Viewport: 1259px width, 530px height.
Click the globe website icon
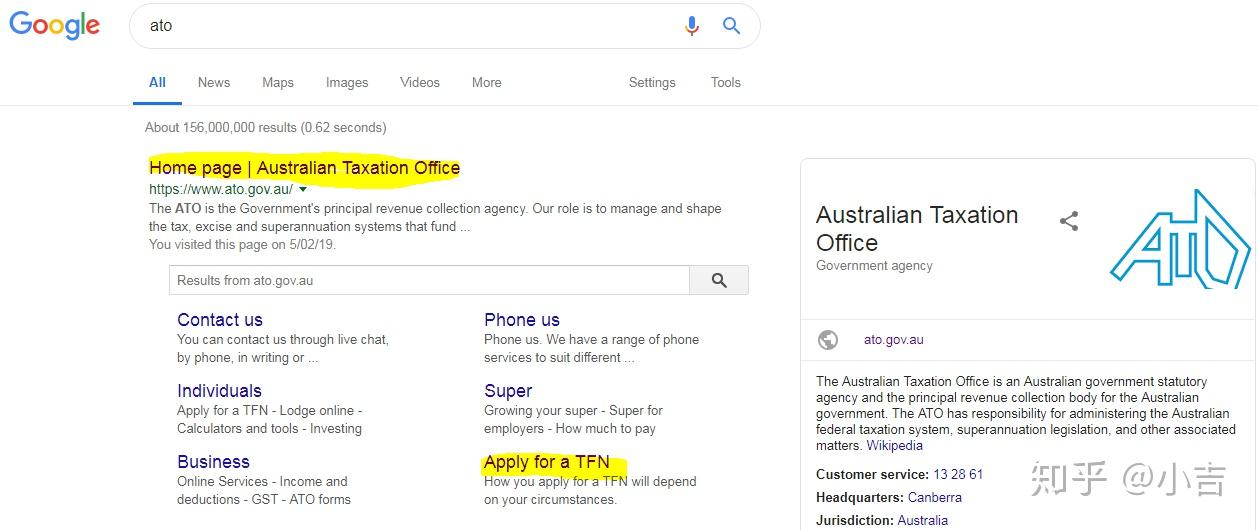click(x=828, y=340)
